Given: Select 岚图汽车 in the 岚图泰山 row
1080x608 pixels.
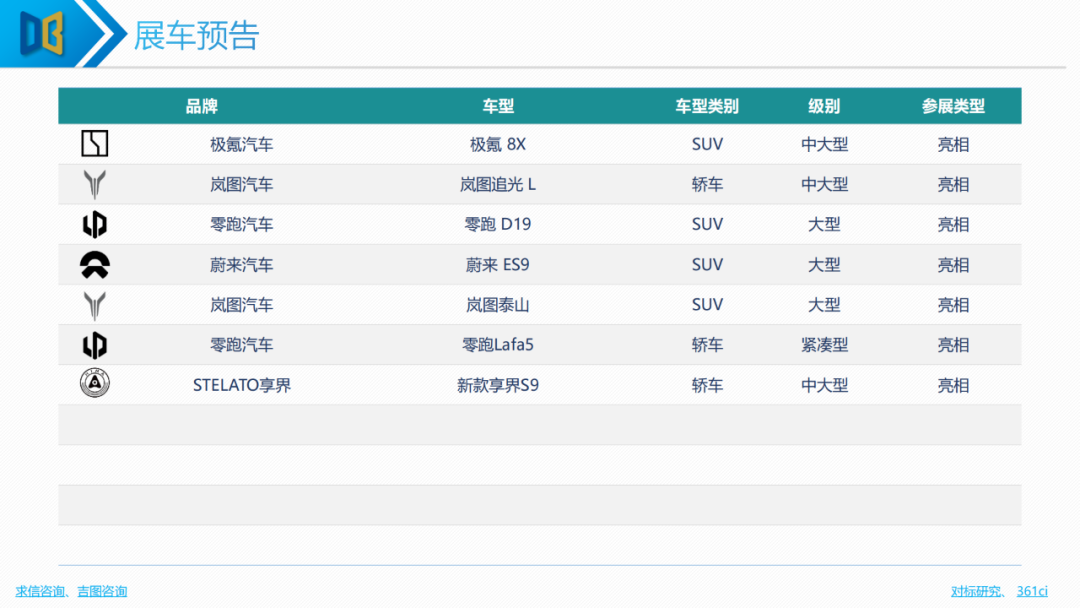Looking at the screenshot, I should 242,305.
